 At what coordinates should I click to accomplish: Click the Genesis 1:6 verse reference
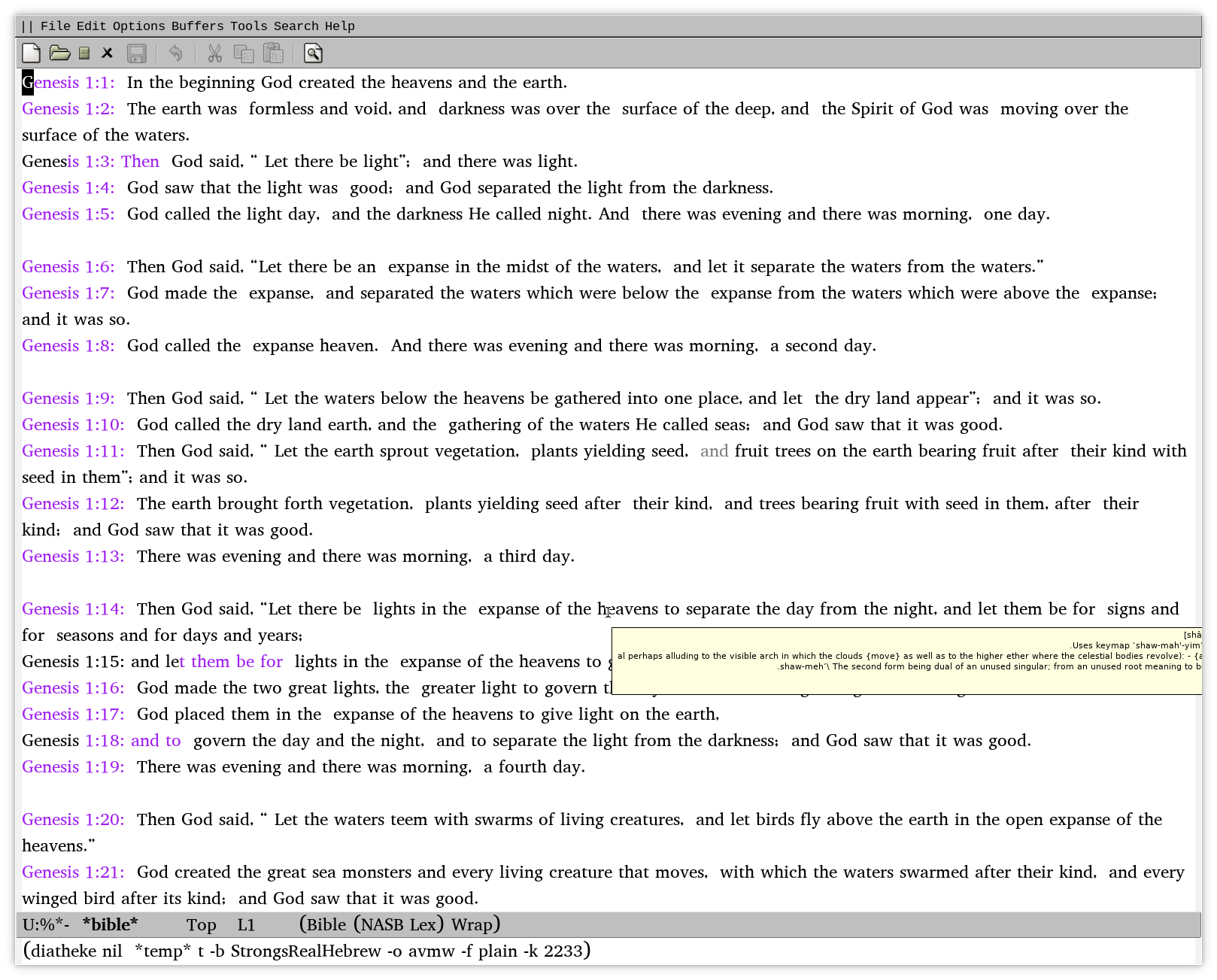pos(68,267)
